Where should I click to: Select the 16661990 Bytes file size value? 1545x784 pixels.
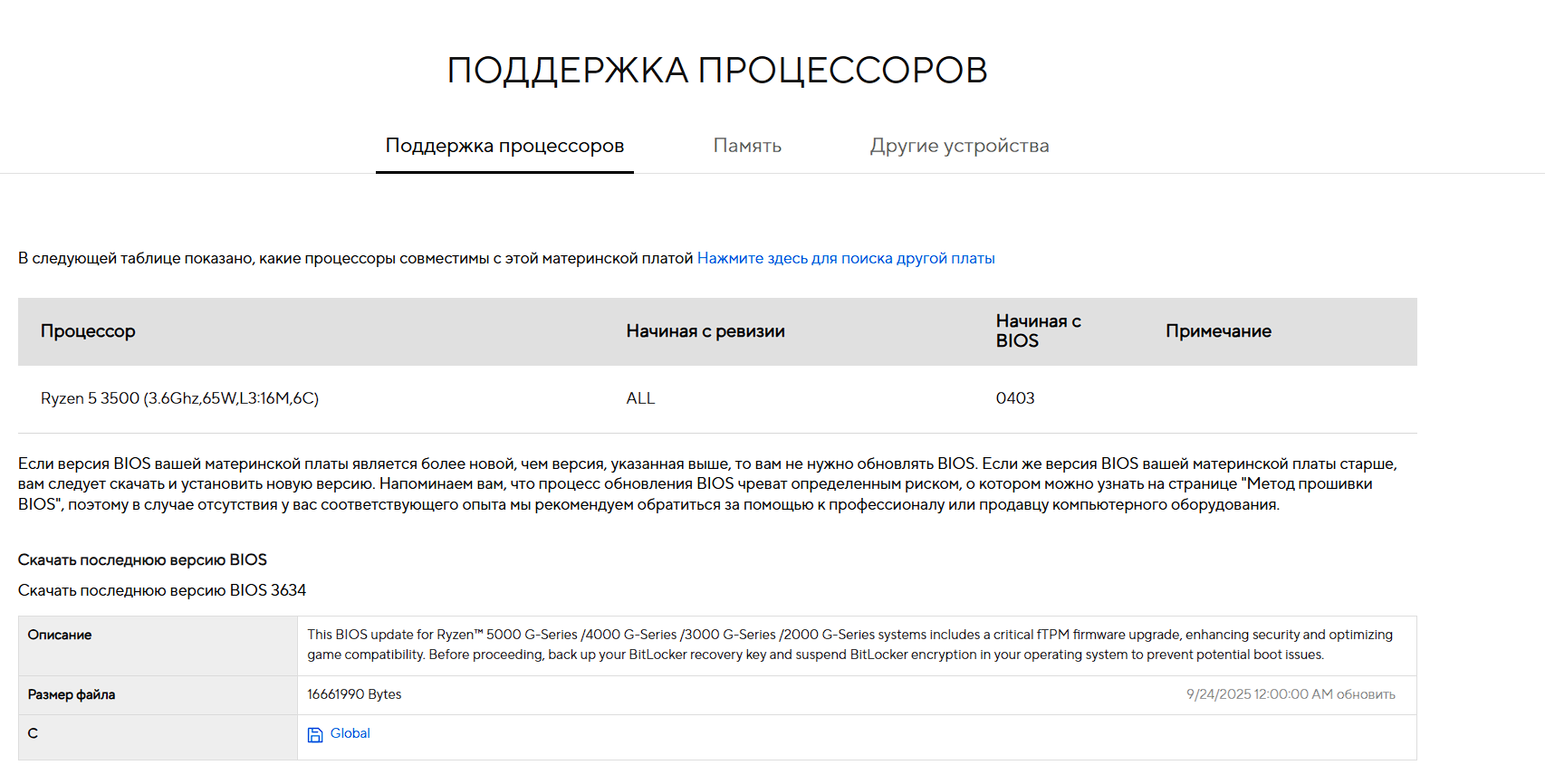coord(354,694)
